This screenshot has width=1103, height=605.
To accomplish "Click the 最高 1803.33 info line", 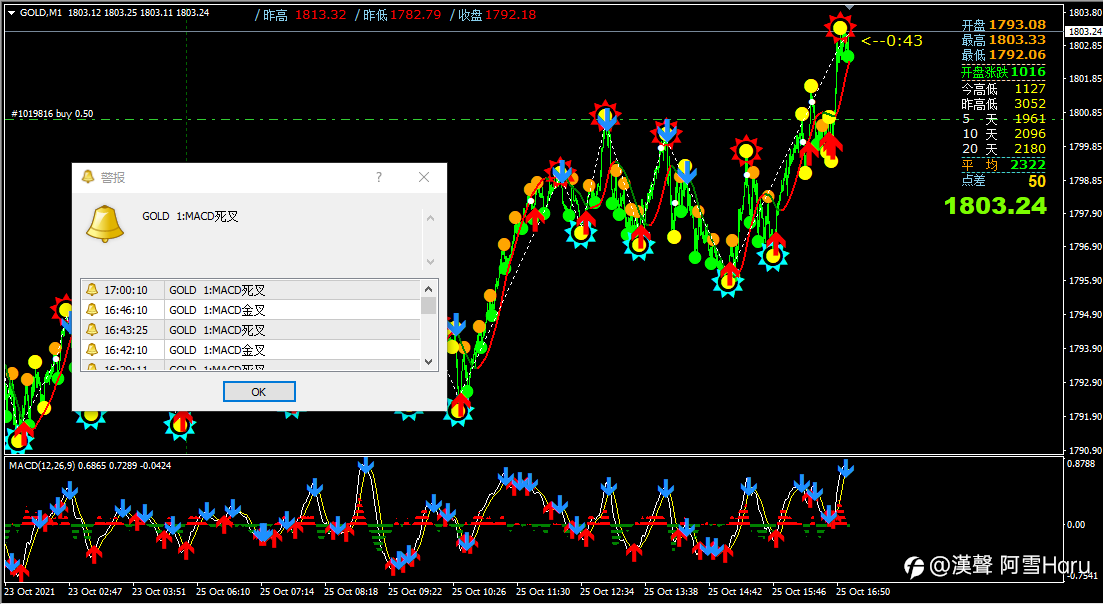I will pos(1004,40).
